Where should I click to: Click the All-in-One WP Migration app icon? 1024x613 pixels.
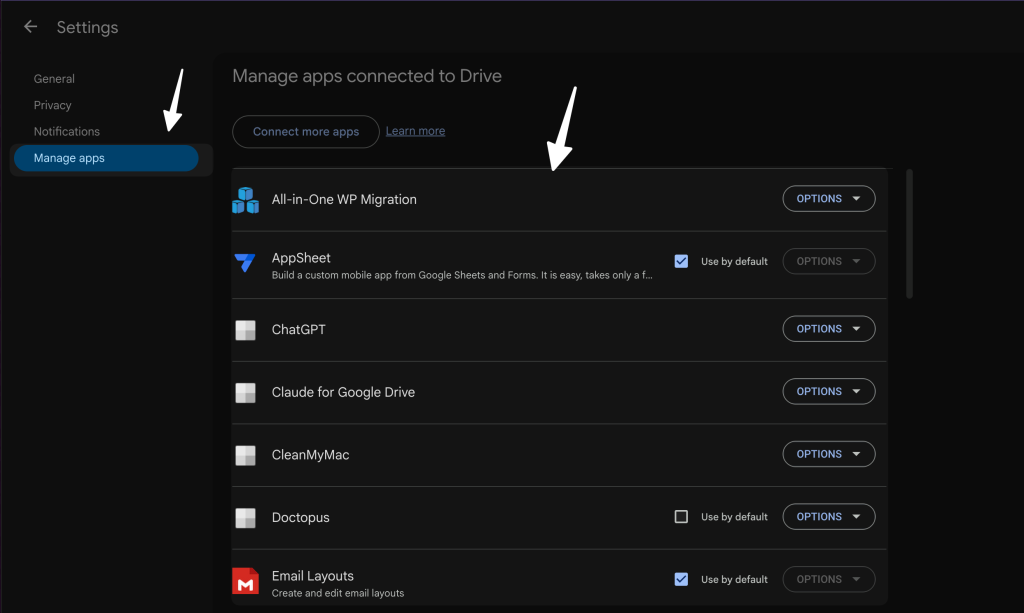pyautogui.click(x=245, y=199)
